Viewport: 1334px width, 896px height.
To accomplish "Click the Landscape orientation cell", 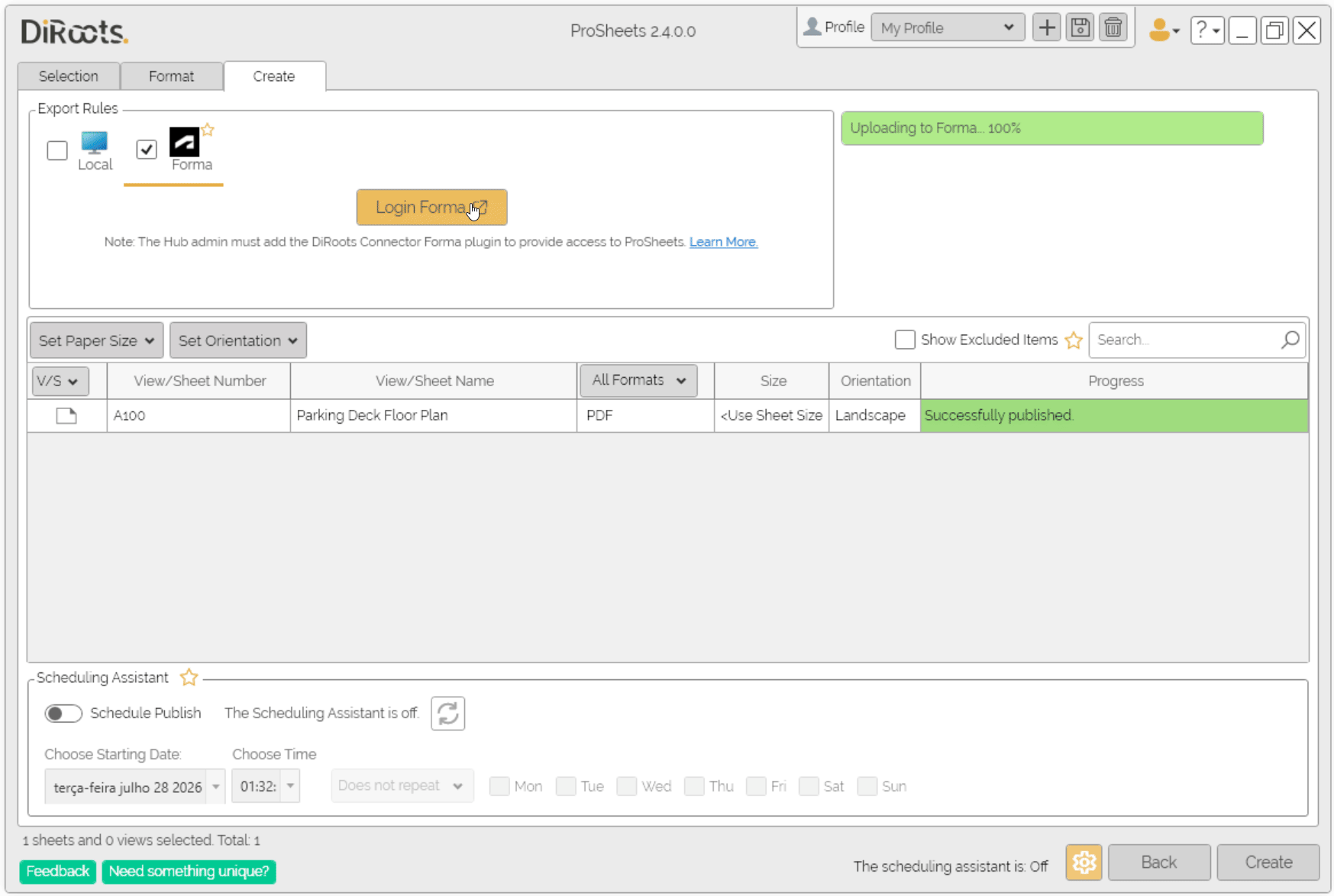I will pyautogui.click(x=875, y=416).
